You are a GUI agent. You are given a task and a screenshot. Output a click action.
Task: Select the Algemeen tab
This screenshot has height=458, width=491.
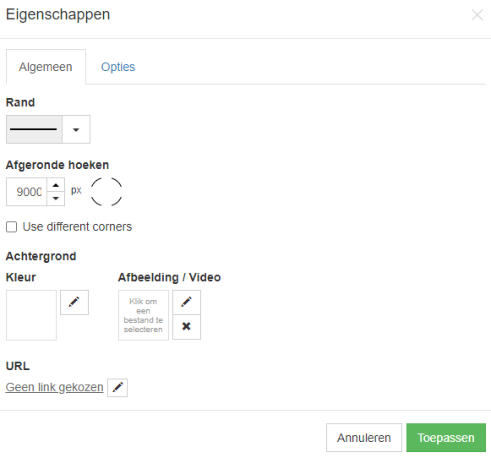pos(46,67)
